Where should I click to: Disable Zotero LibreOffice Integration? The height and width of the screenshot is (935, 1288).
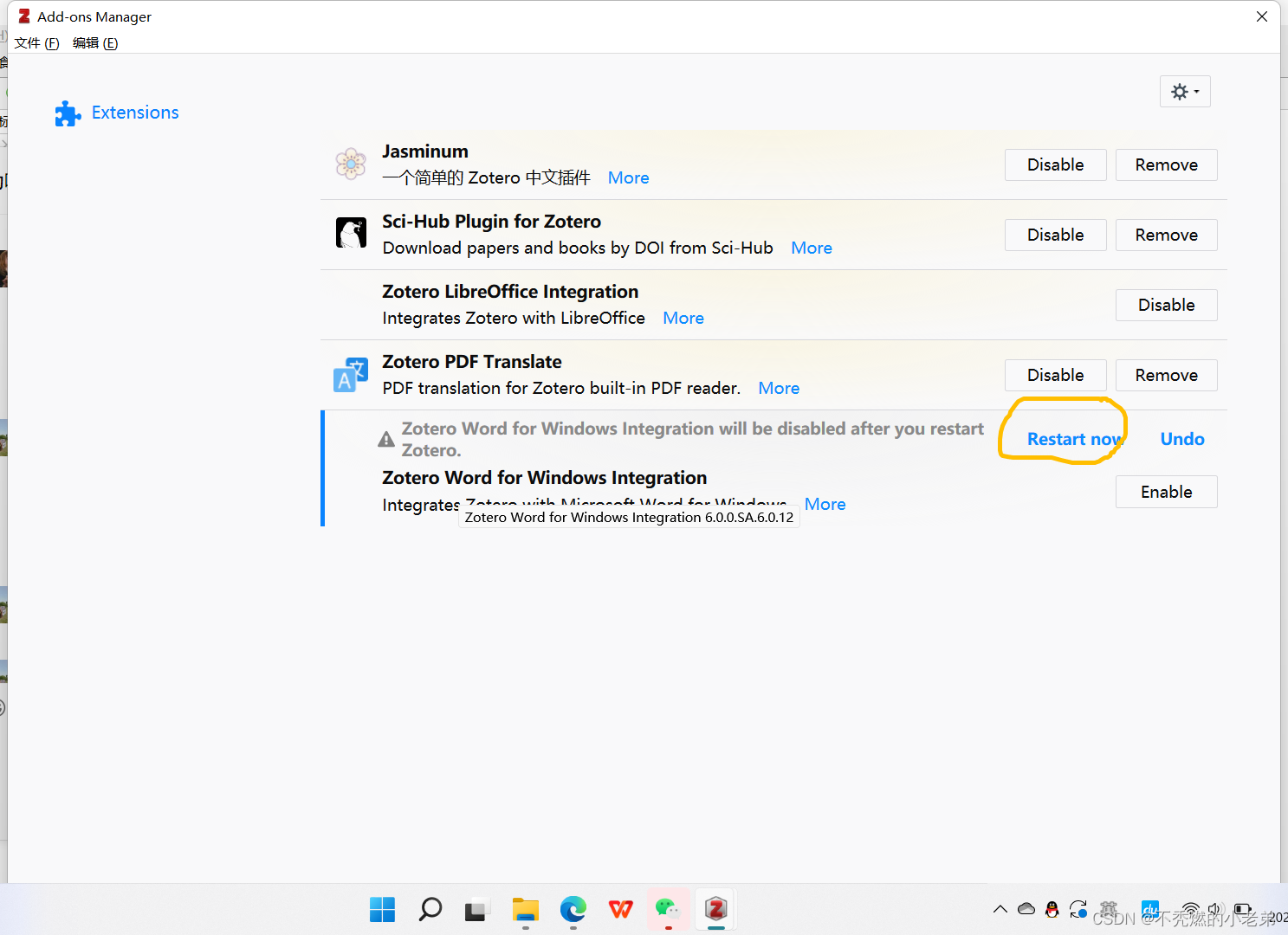pyautogui.click(x=1166, y=305)
